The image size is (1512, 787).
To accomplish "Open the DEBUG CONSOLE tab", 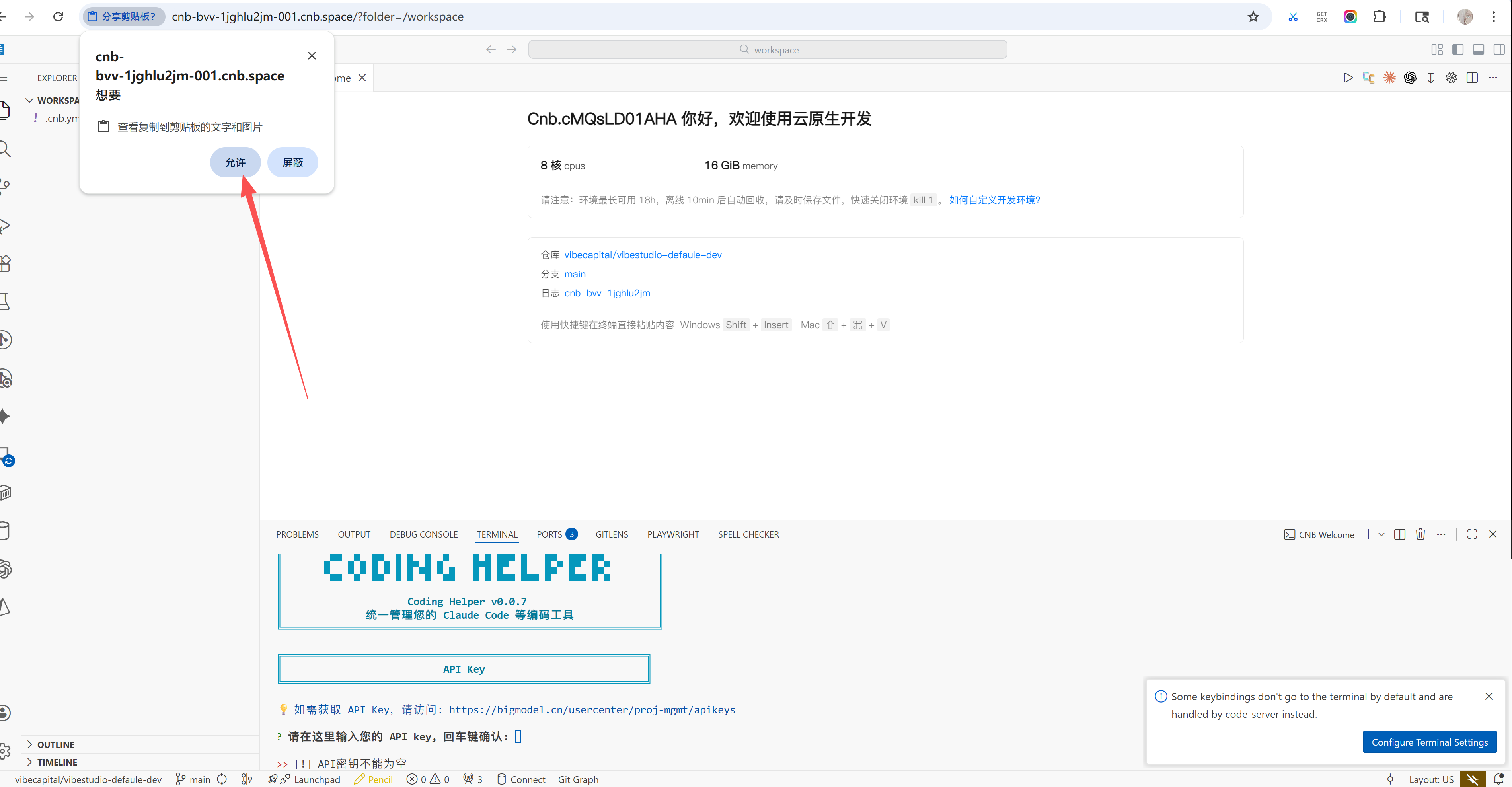I will pos(423,534).
